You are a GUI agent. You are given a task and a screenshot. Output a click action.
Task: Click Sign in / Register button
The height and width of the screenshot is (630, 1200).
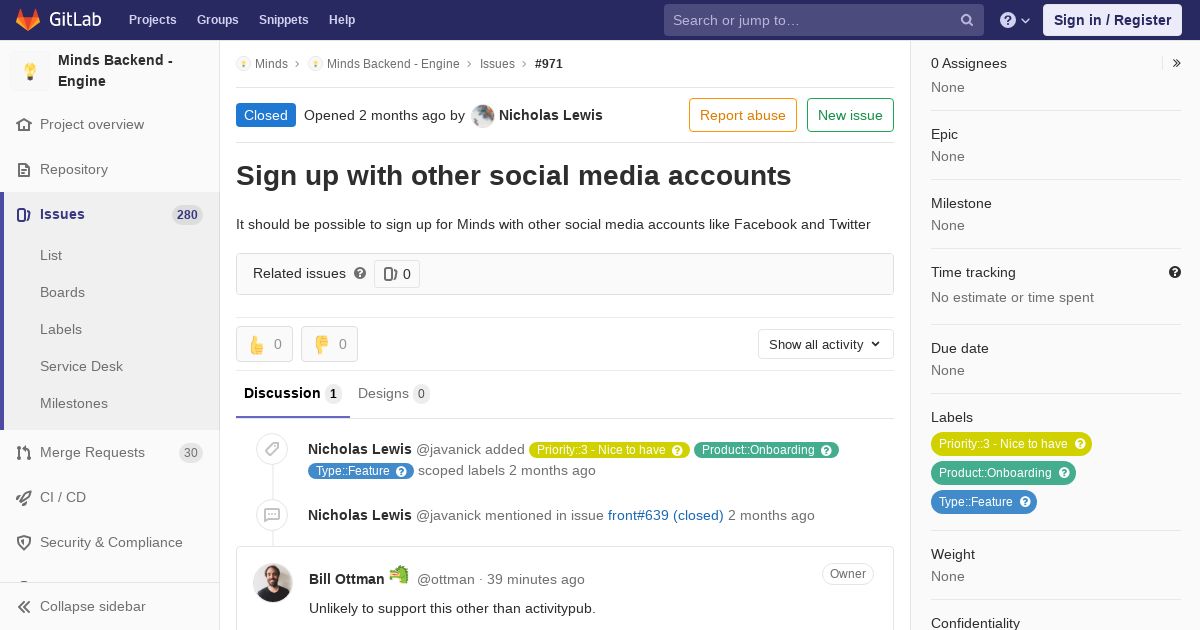coord(1112,20)
